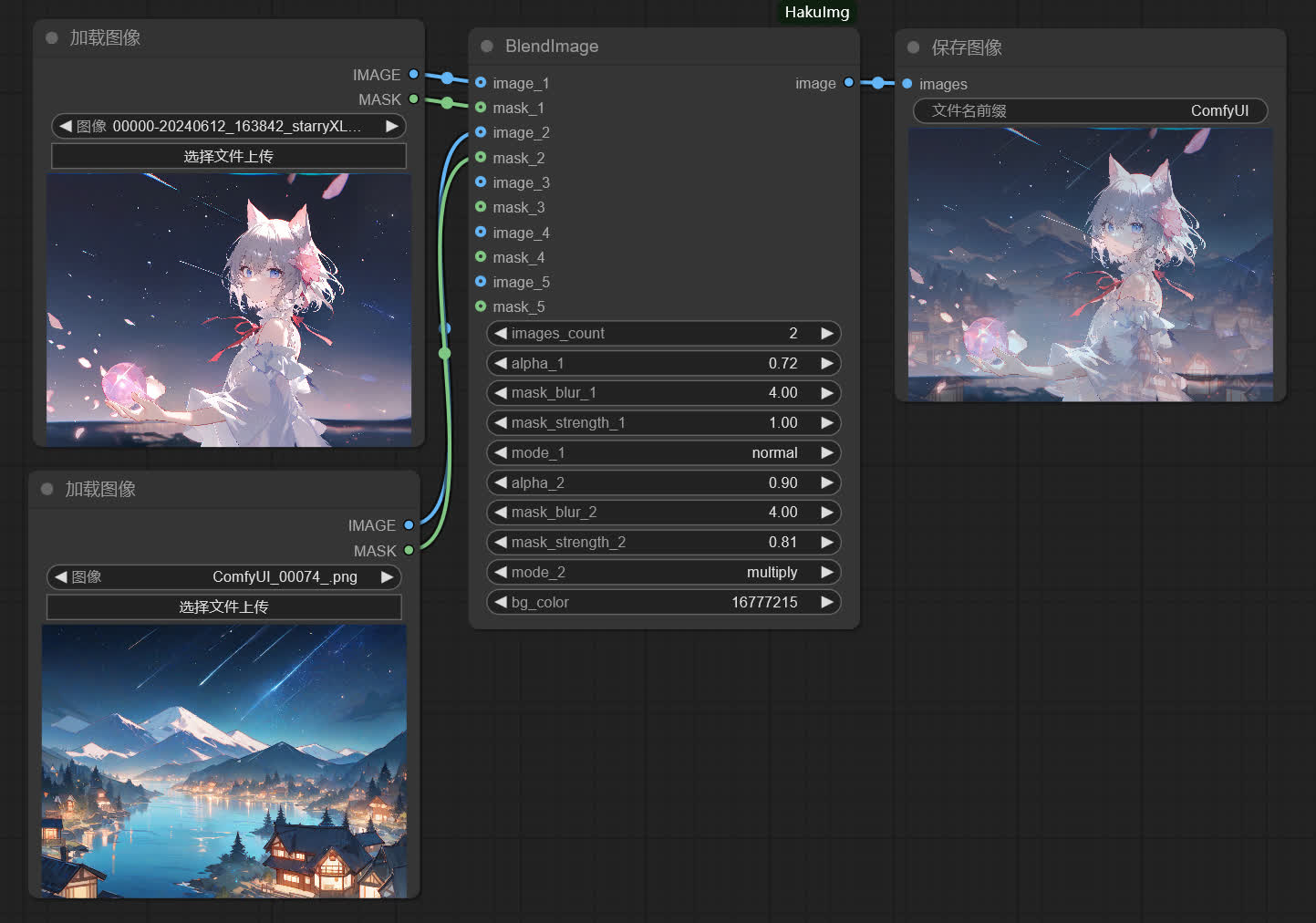The width and height of the screenshot is (1316, 923).
Task: Decrease mask_blur_2 with the left arrow
Action: [x=500, y=513]
